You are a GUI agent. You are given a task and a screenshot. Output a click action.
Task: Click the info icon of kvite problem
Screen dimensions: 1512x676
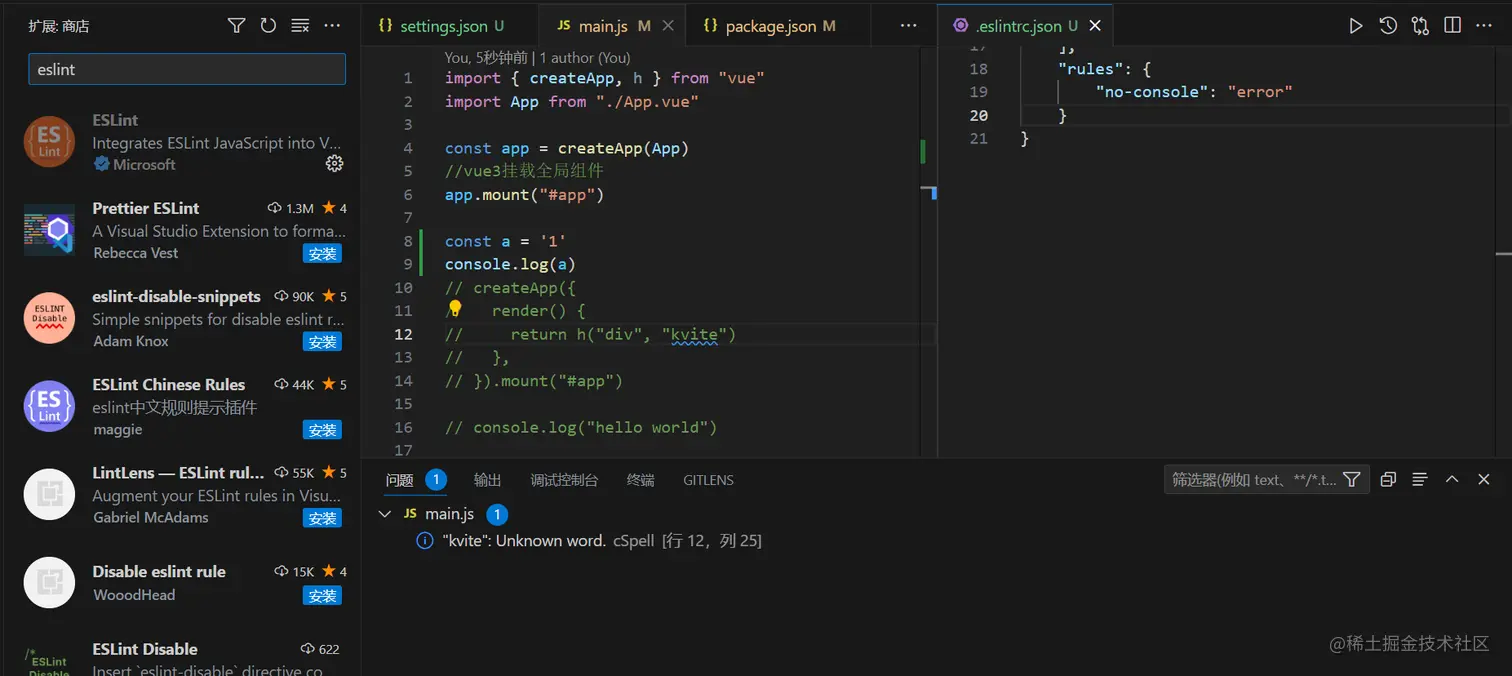[424, 541]
